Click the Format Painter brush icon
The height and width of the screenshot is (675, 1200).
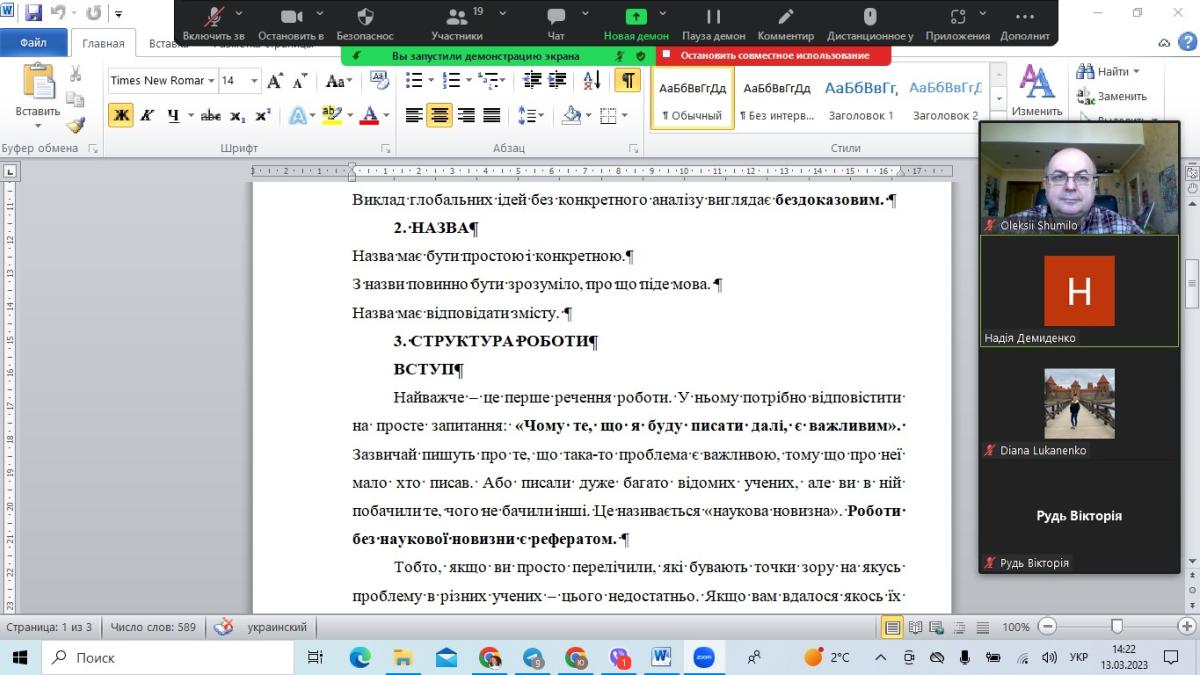tap(76, 125)
